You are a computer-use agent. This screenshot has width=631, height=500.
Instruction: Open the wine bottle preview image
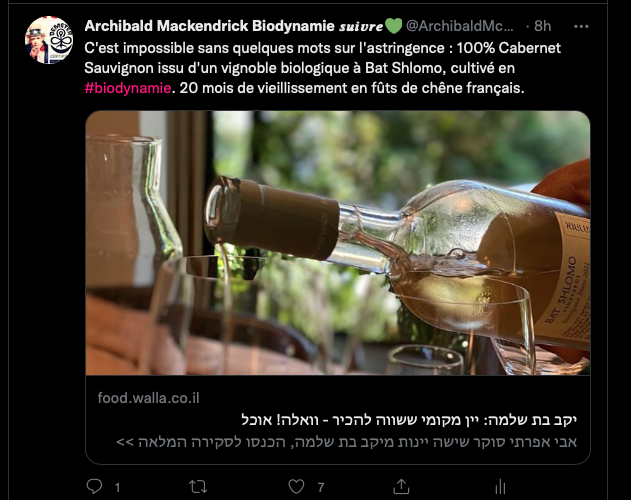[x=338, y=243]
